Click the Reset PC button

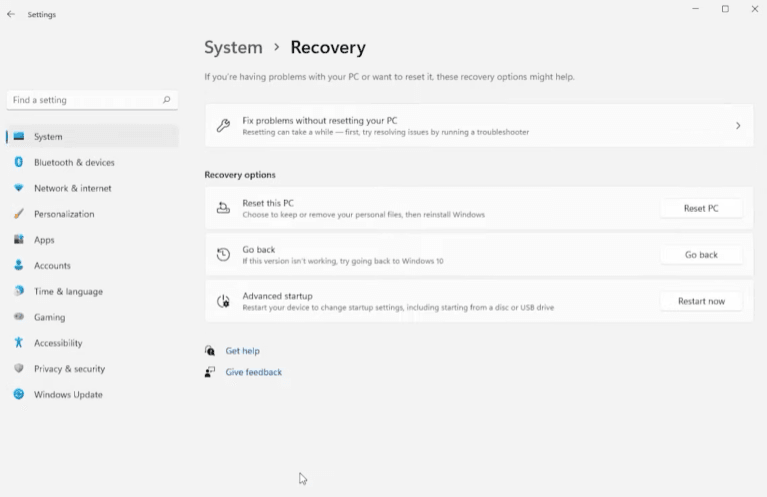click(x=701, y=208)
